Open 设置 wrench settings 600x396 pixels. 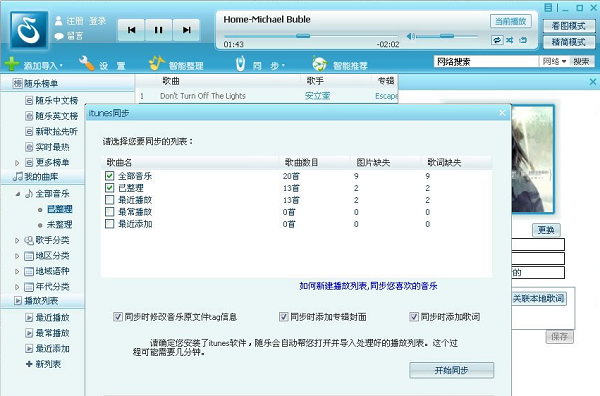(x=86, y=64)
